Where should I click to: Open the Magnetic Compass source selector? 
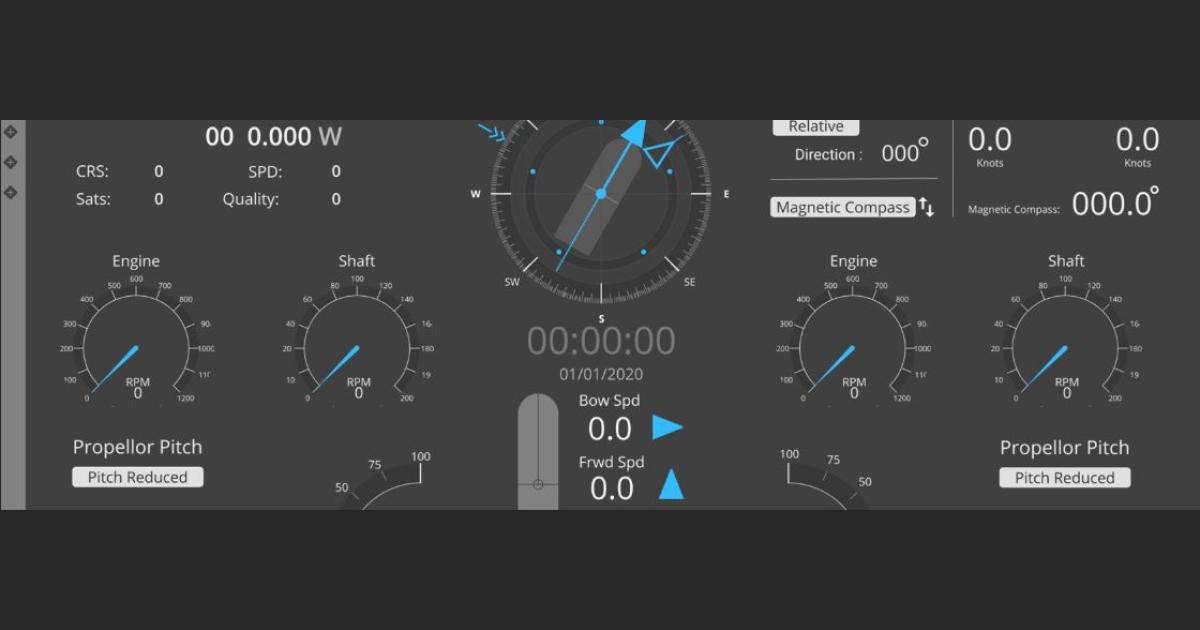click(841, 207)
